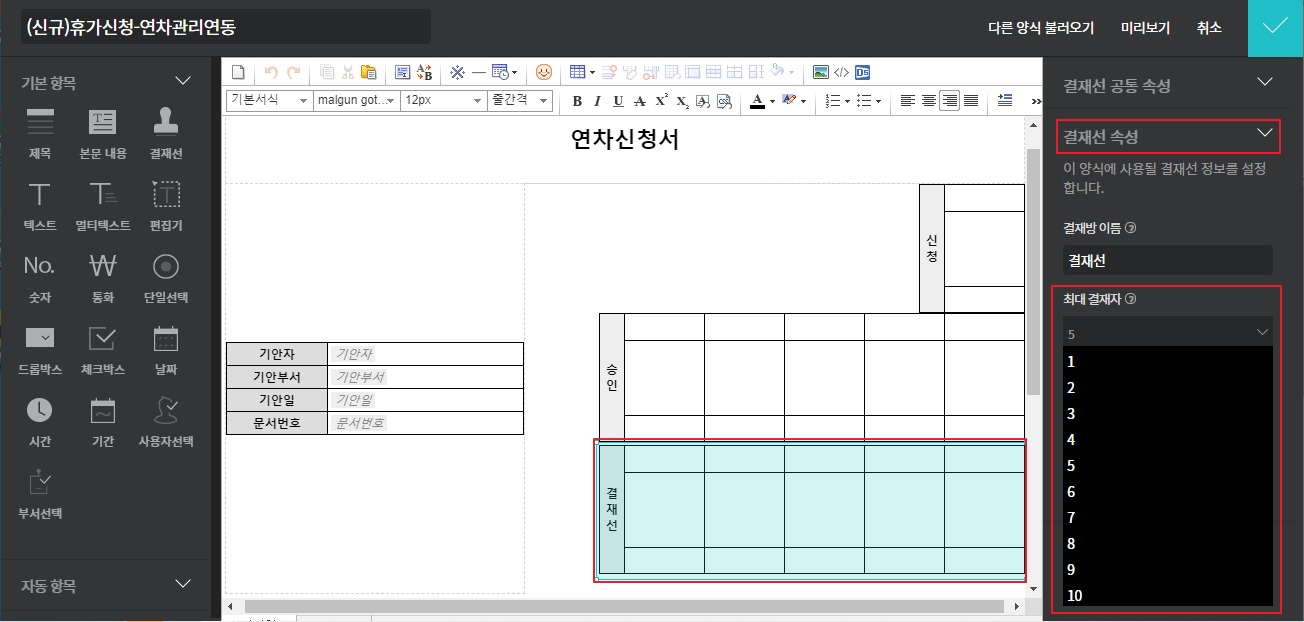Toggle underline text formatting
The width and height of the screenshot is (1304, 622).
pos(618,101)
